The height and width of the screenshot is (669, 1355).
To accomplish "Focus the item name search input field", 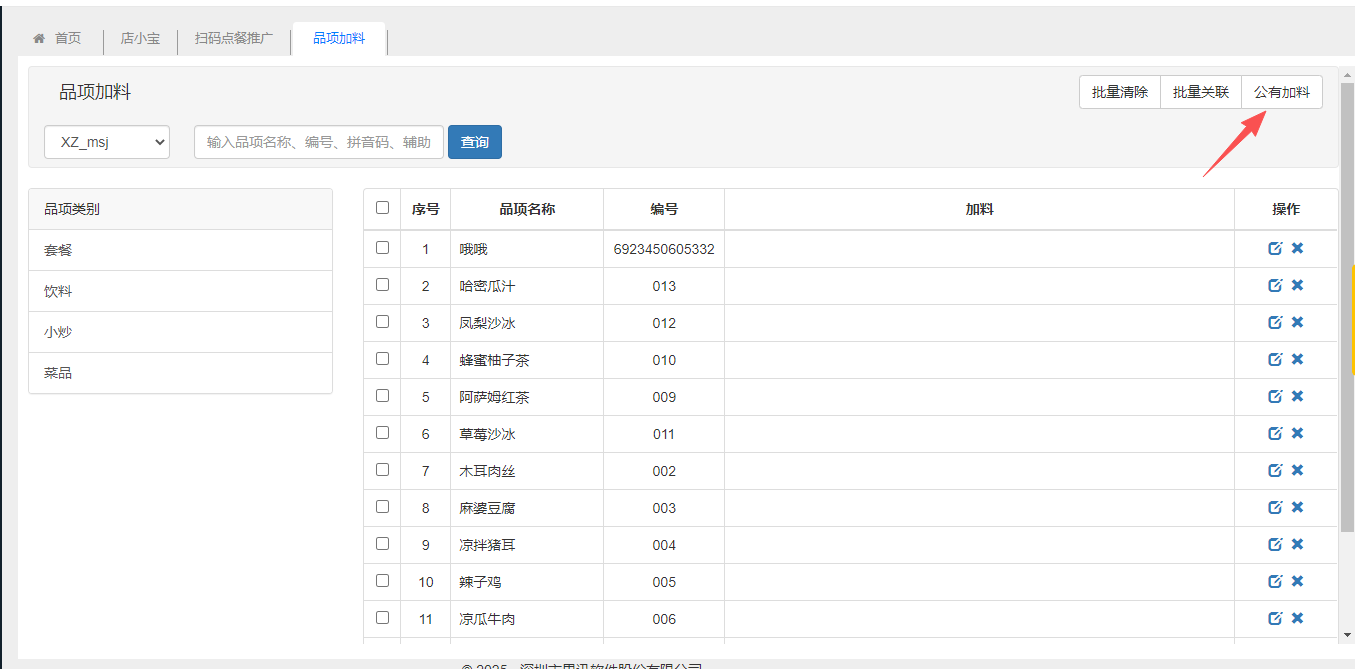I will (x=318, y=142).
